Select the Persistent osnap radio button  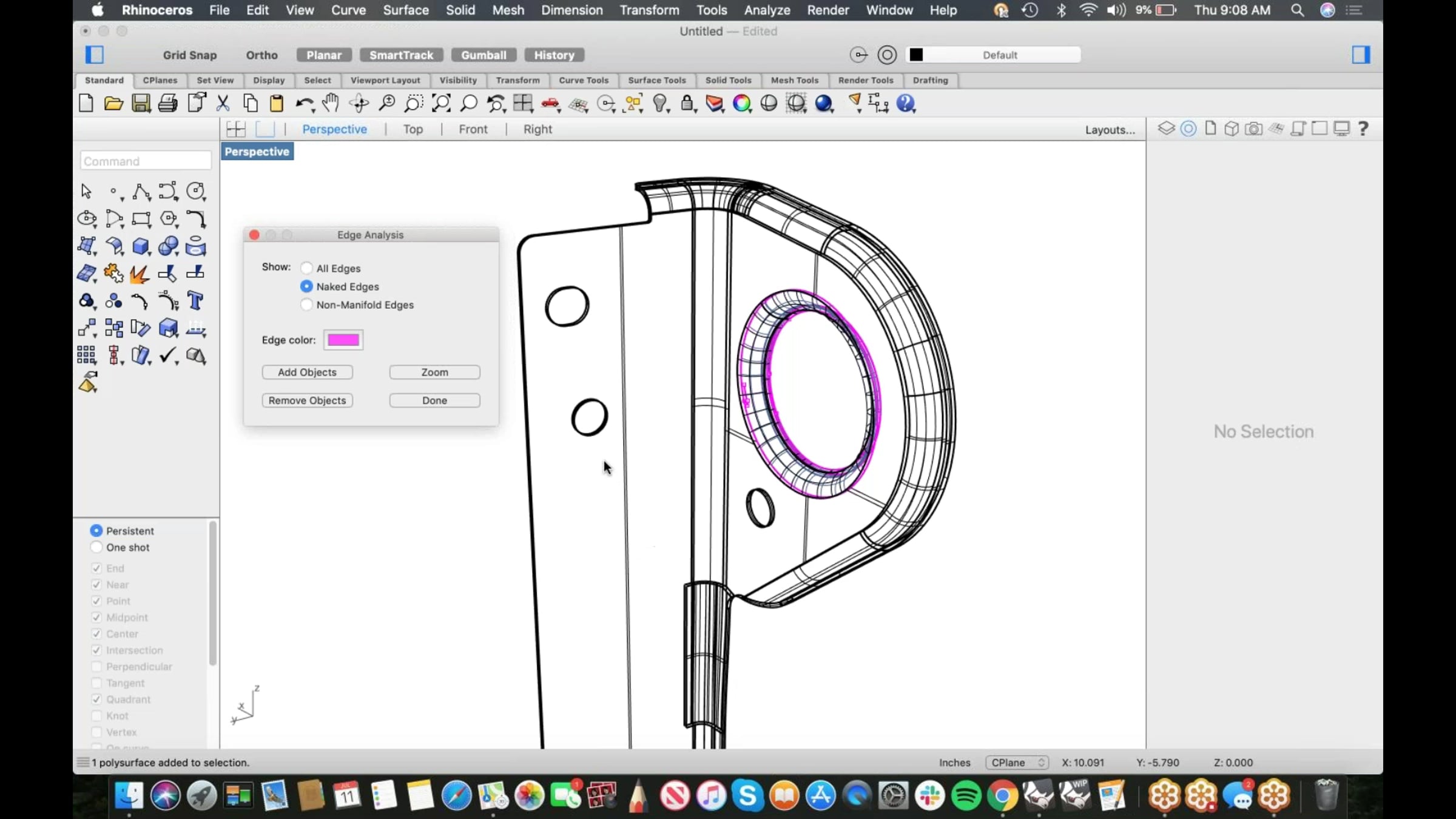tap(96, 531)
